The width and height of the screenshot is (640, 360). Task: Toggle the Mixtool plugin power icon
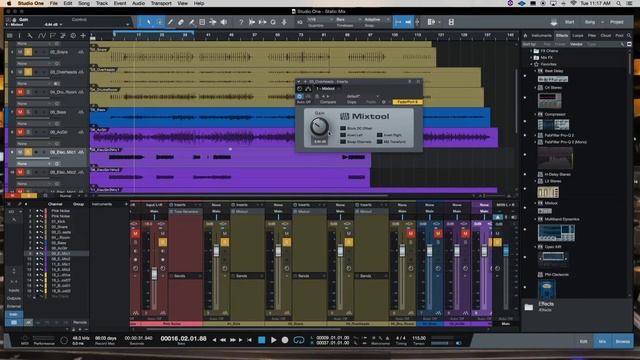(x=299, y=96)
